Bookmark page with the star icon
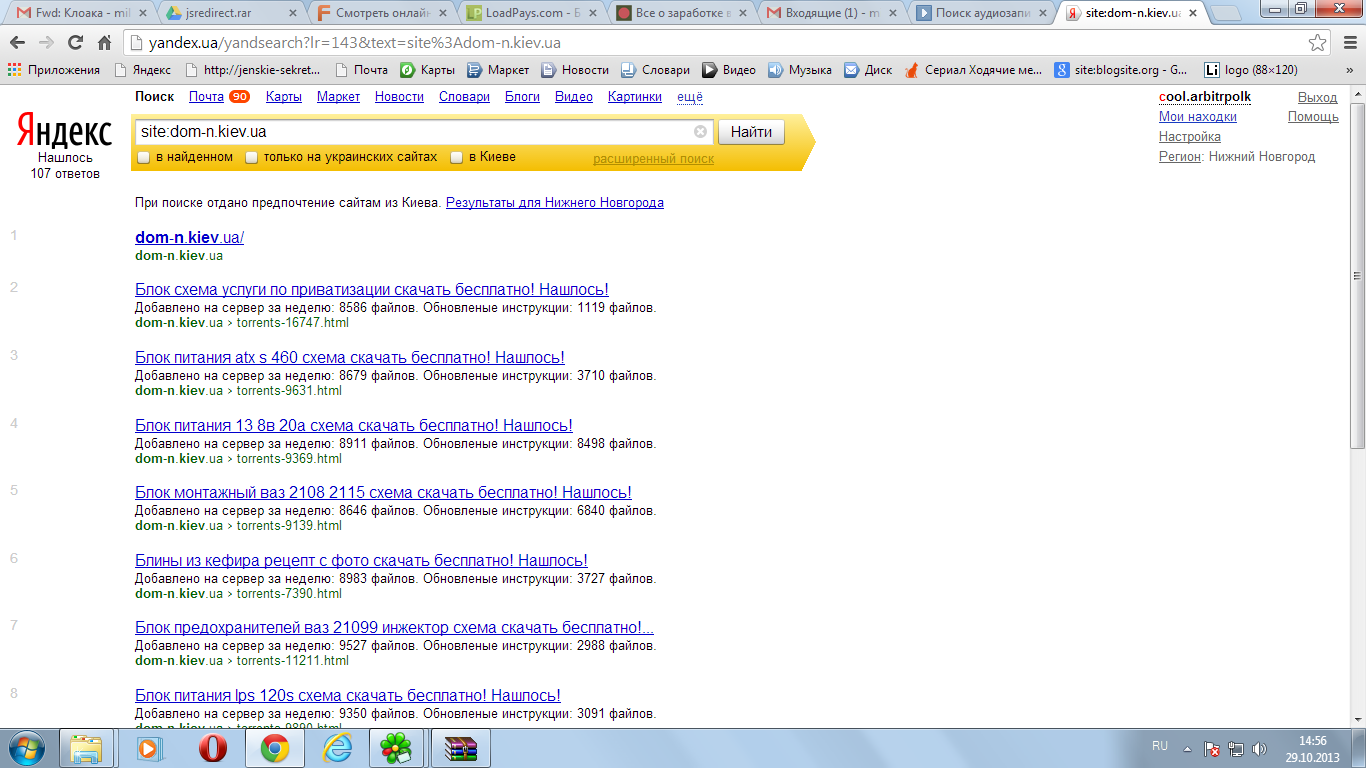 (1318, 43)
